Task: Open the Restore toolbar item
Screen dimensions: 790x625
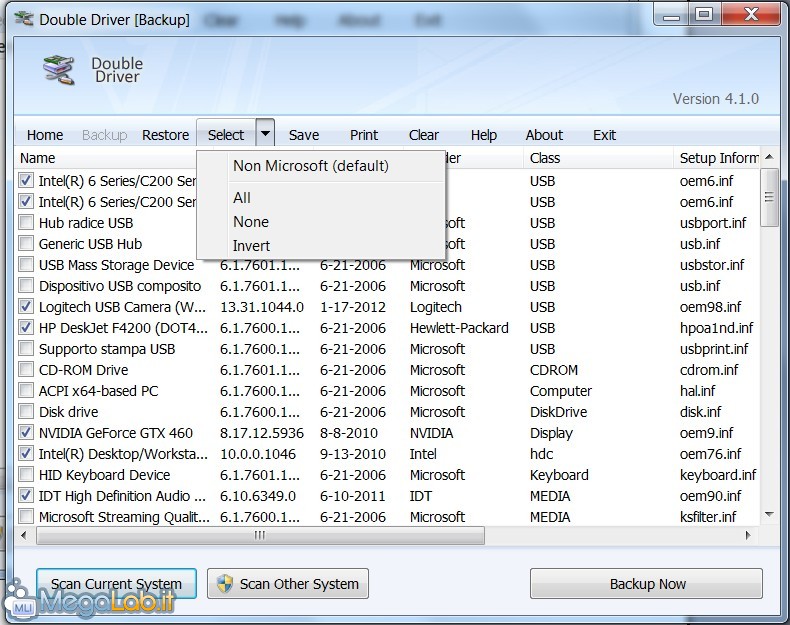Action: pyautogui.click(x=165, y=135)
